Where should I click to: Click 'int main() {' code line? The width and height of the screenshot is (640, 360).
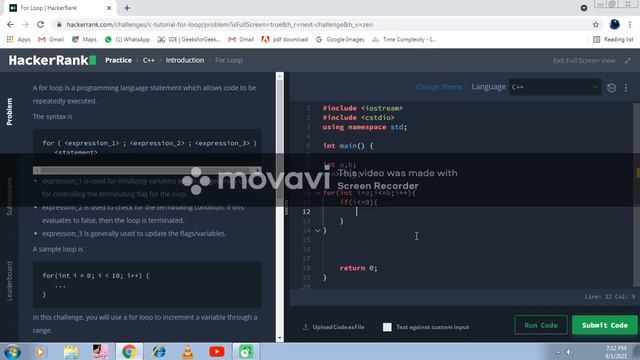[x=348, y=146]
